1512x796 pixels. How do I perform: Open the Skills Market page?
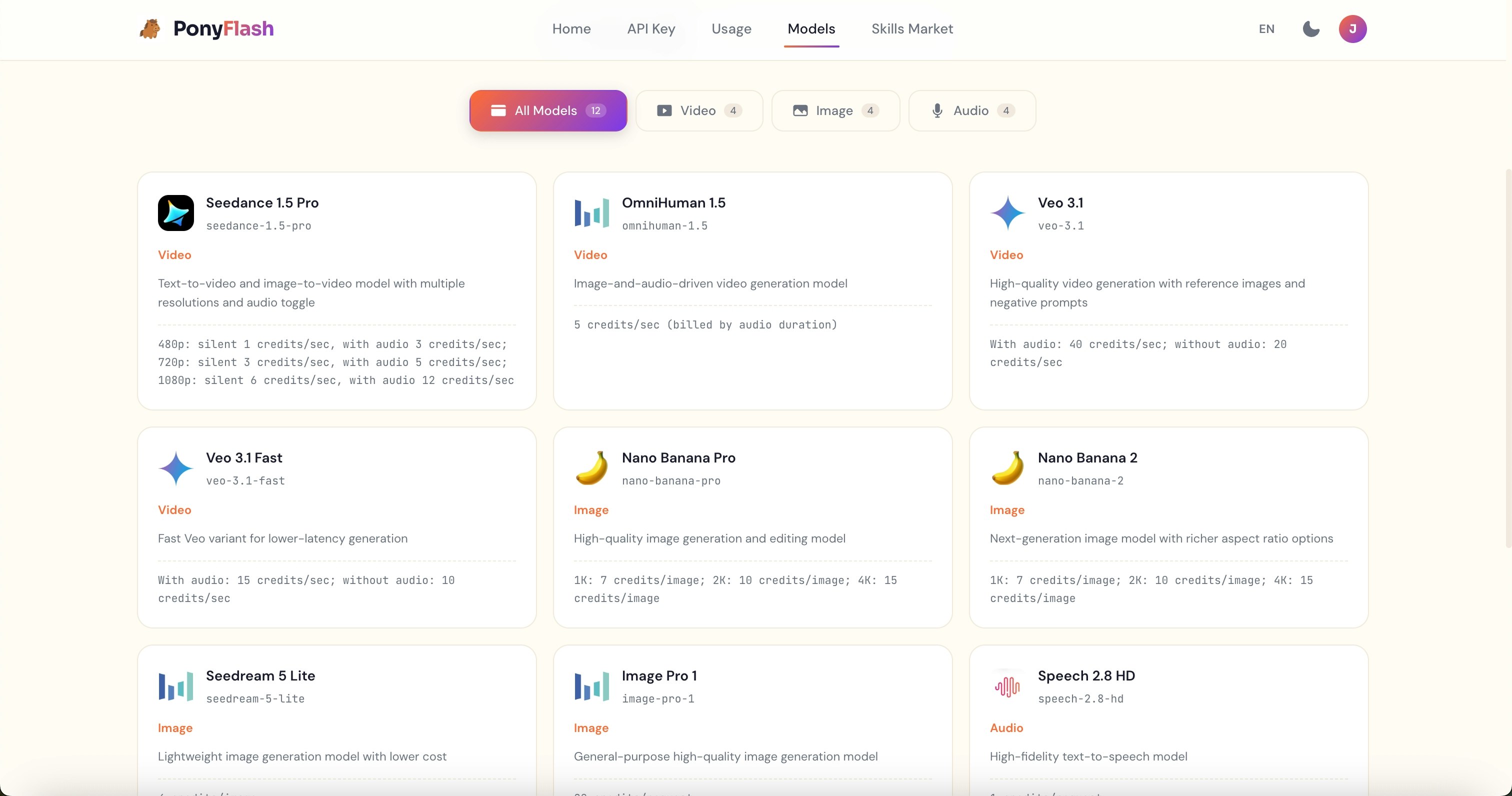click(x=911, y=29)
